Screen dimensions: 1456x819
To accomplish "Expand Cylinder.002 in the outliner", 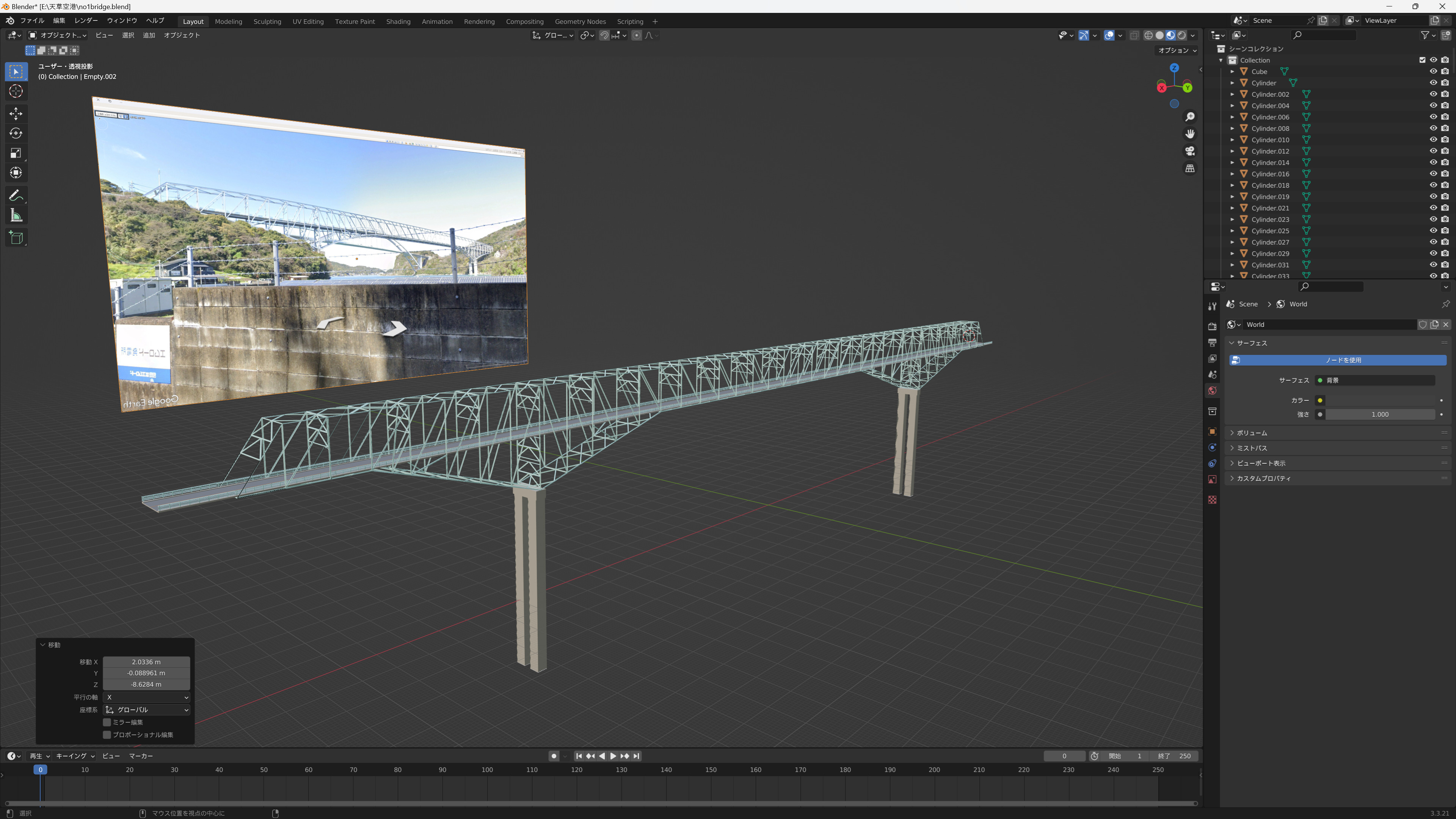I will click(x=1232, y=94).
